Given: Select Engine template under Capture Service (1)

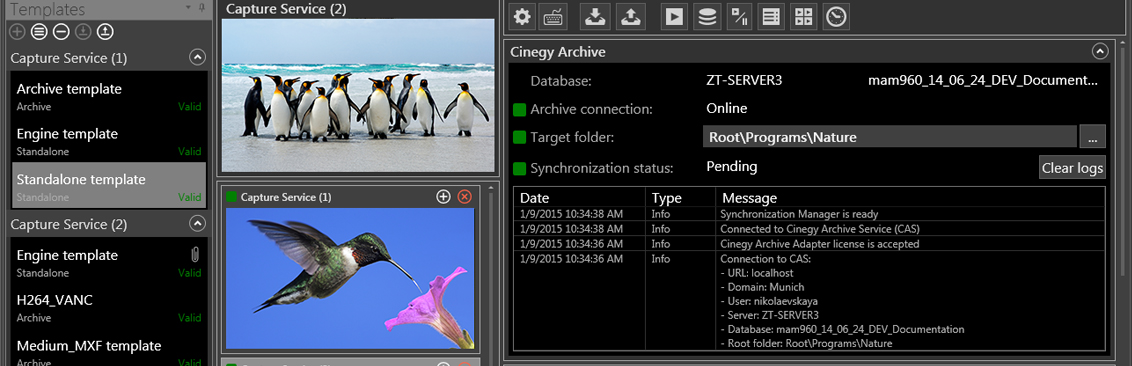Looking at the screenshot, I should [109, 141].
